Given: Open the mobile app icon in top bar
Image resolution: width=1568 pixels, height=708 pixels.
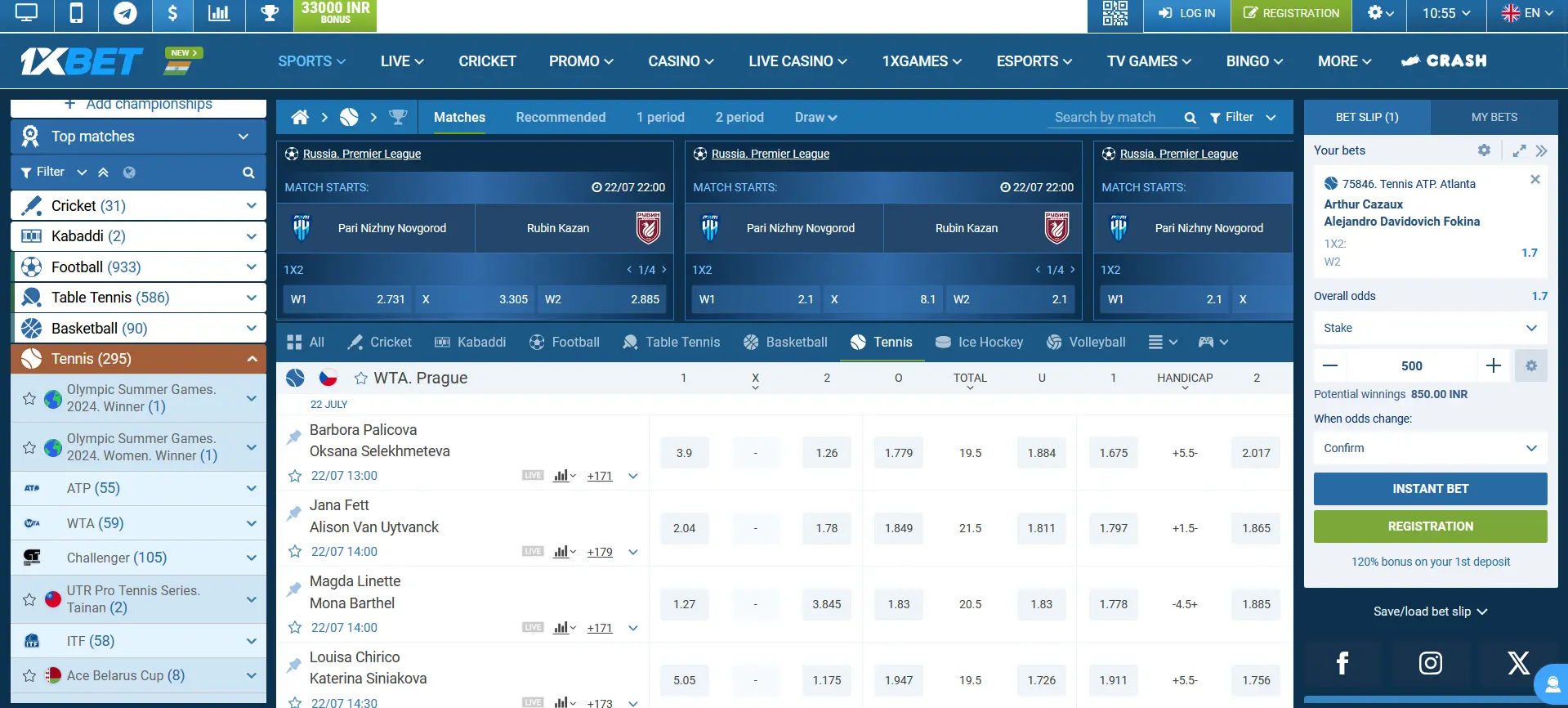Looking at the screenshot, I should tap(76, 14).
